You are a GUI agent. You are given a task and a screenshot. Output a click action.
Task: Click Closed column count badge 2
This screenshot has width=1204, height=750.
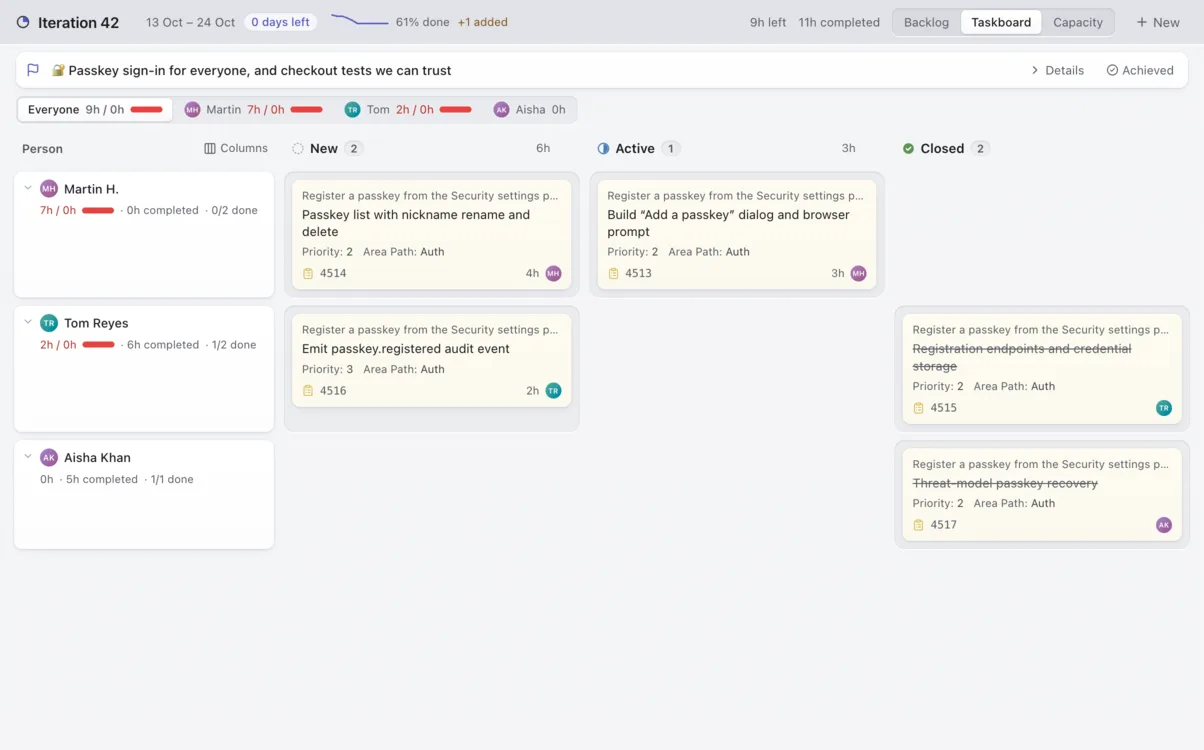click(x=980, y=148)
